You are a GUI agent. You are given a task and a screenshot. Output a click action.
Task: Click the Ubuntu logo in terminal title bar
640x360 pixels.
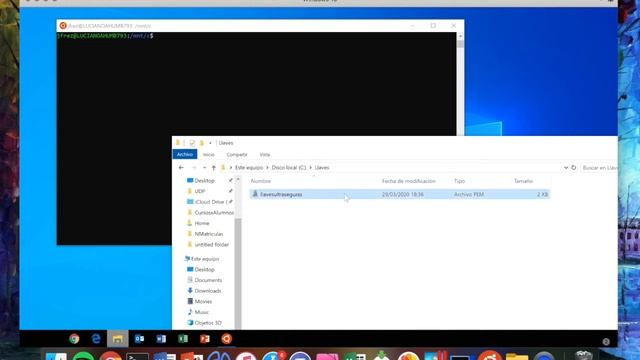63,26
